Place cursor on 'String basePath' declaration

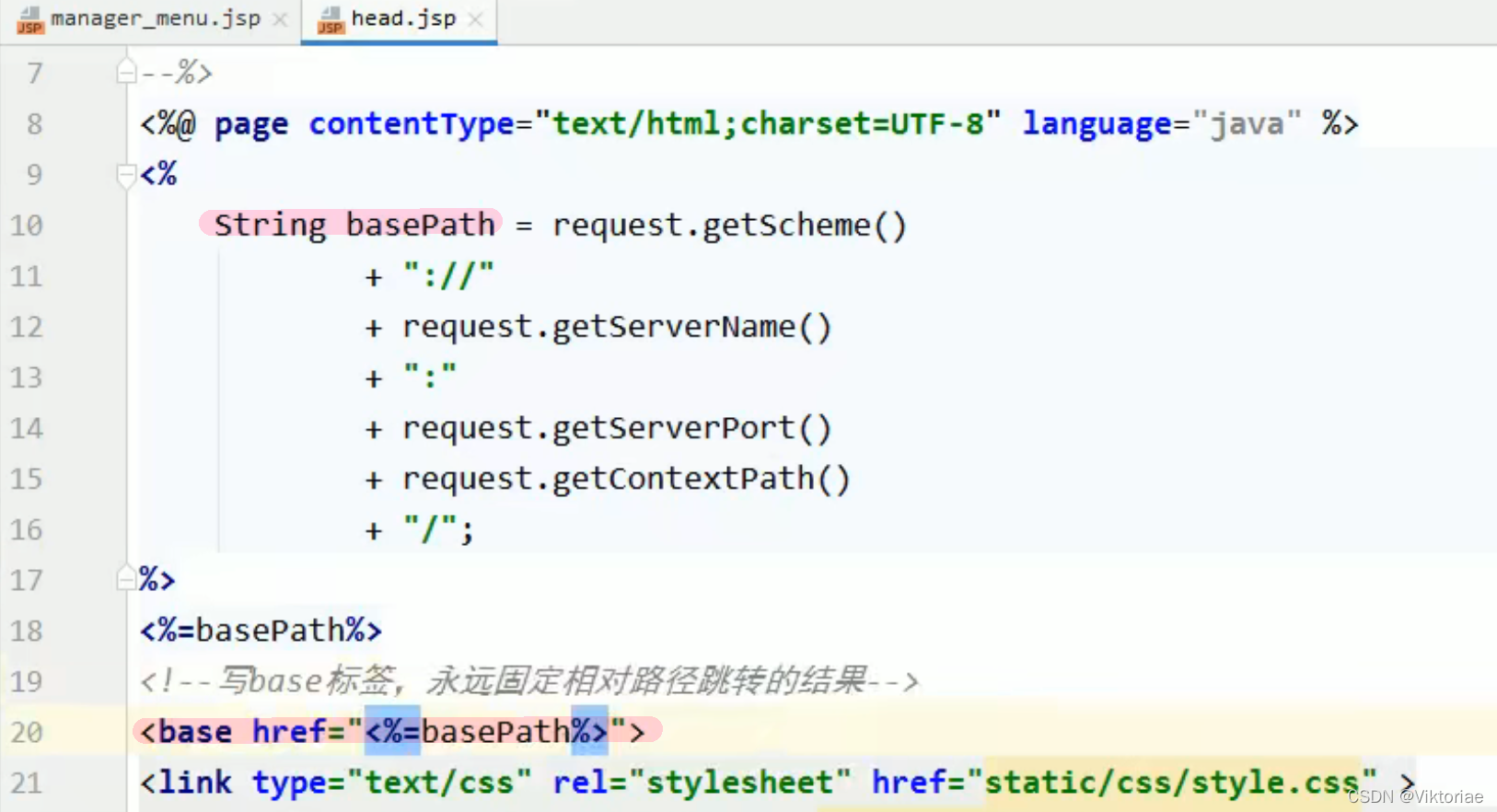tap(354, 225)
